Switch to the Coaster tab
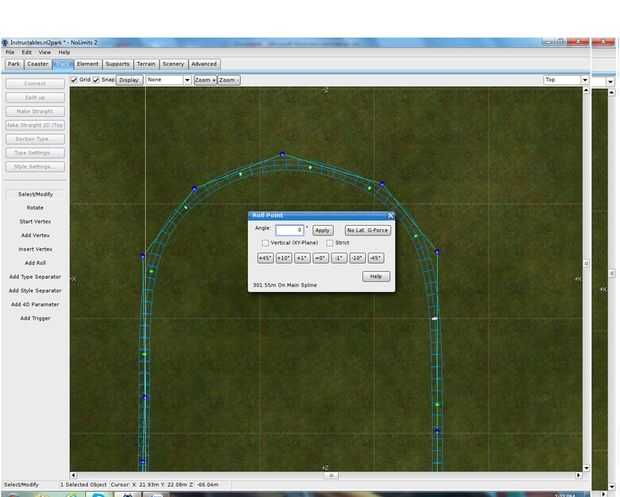Image resolution: width=620 pixels, height=497 pixels. click(x=38, y=64)
